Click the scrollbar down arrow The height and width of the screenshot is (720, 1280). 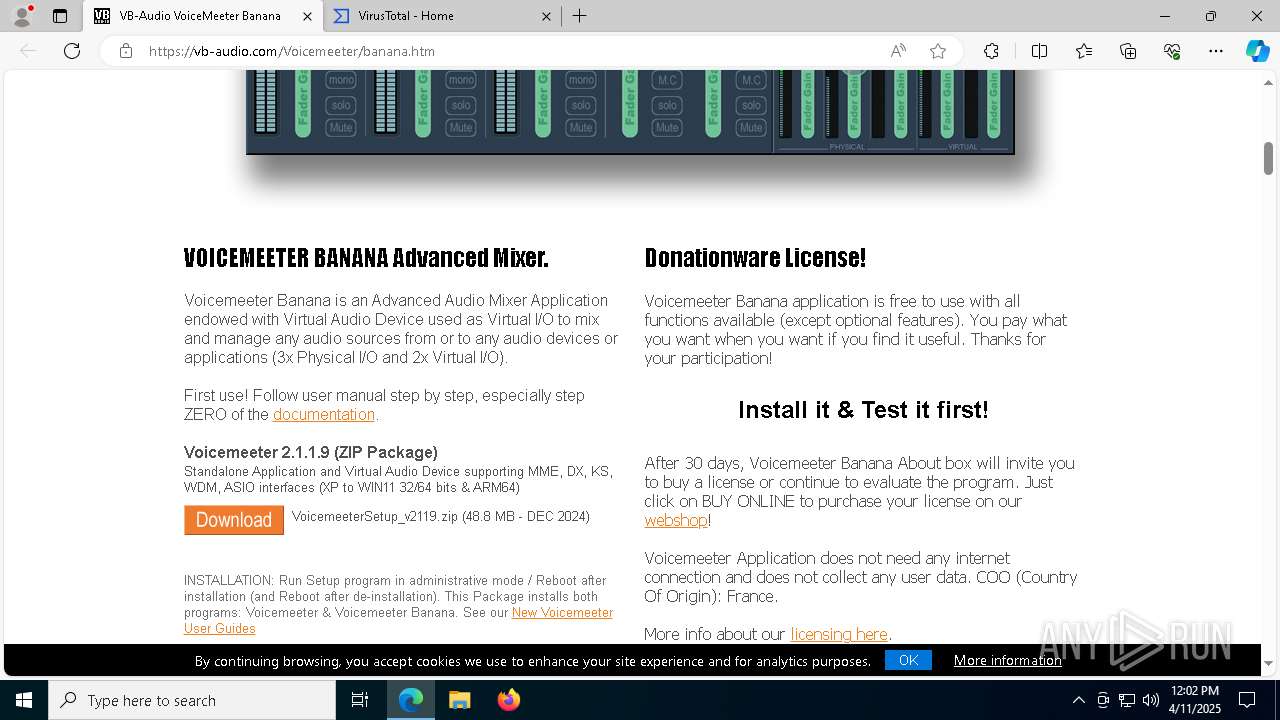click(1268, 663)
